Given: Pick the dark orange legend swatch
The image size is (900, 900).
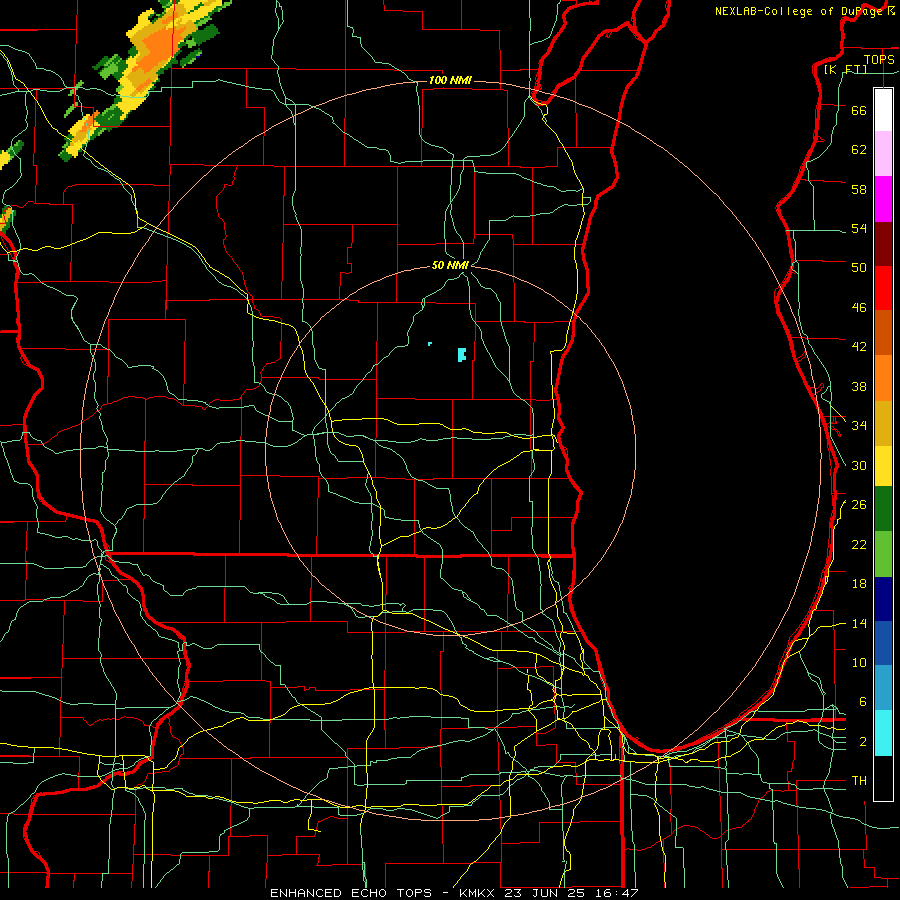Looking at the screenshot, I should pos(883,332).
